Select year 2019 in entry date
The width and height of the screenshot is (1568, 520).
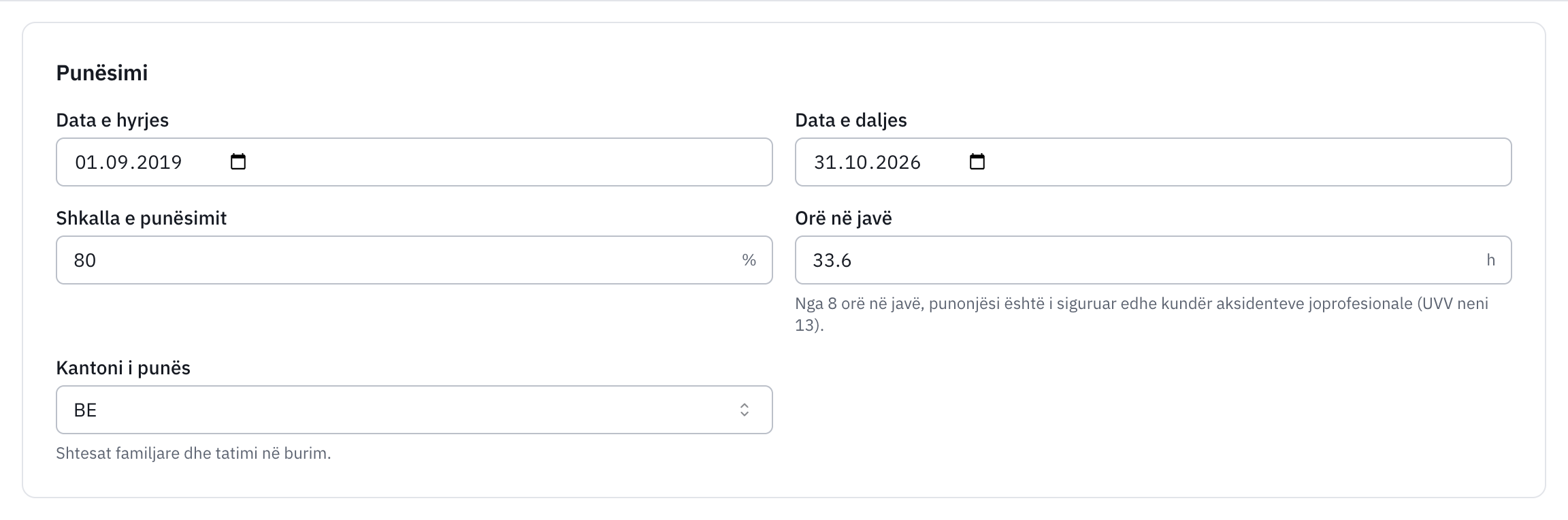[159, 162]
